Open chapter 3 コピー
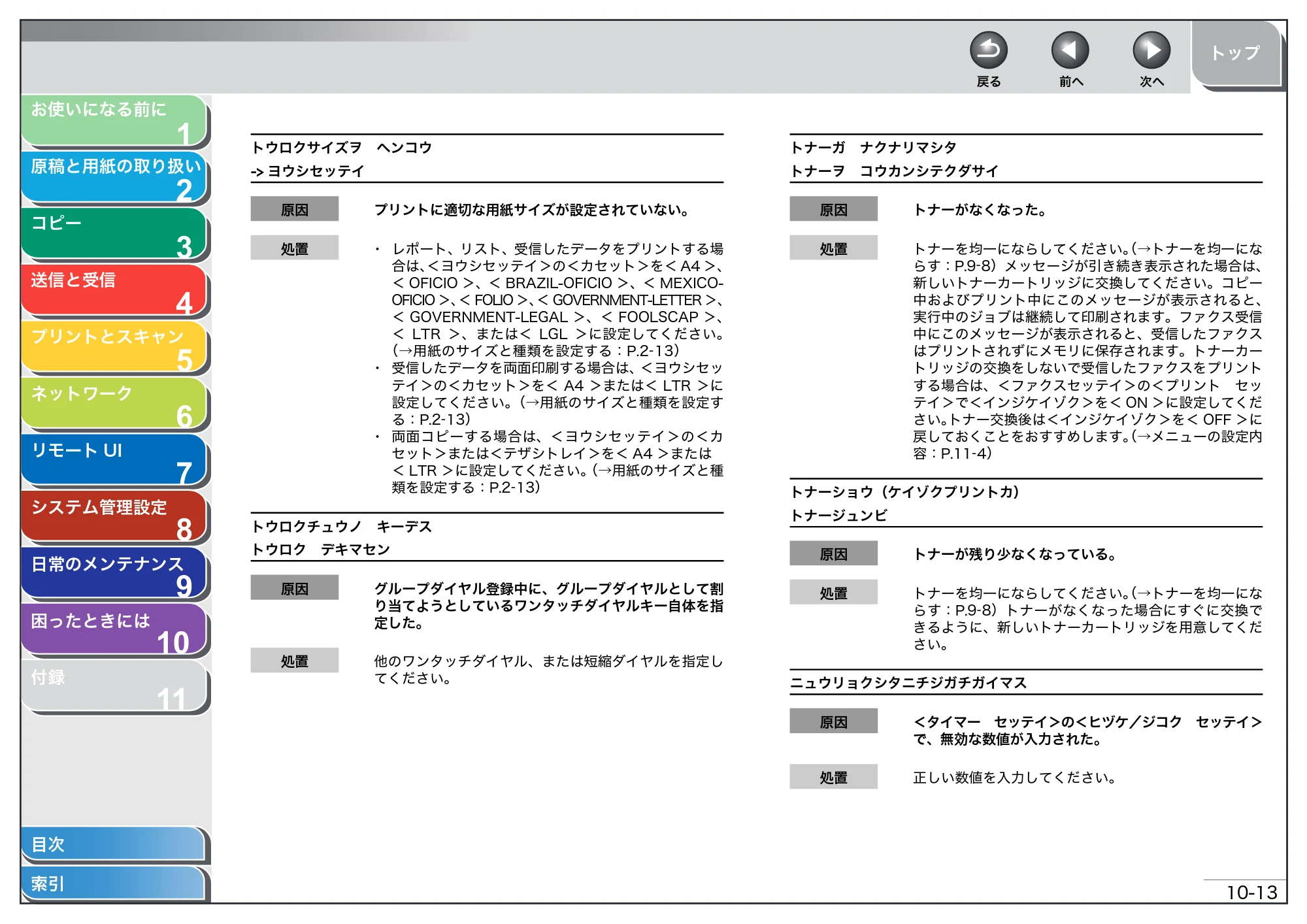 [x=114, y=234]
